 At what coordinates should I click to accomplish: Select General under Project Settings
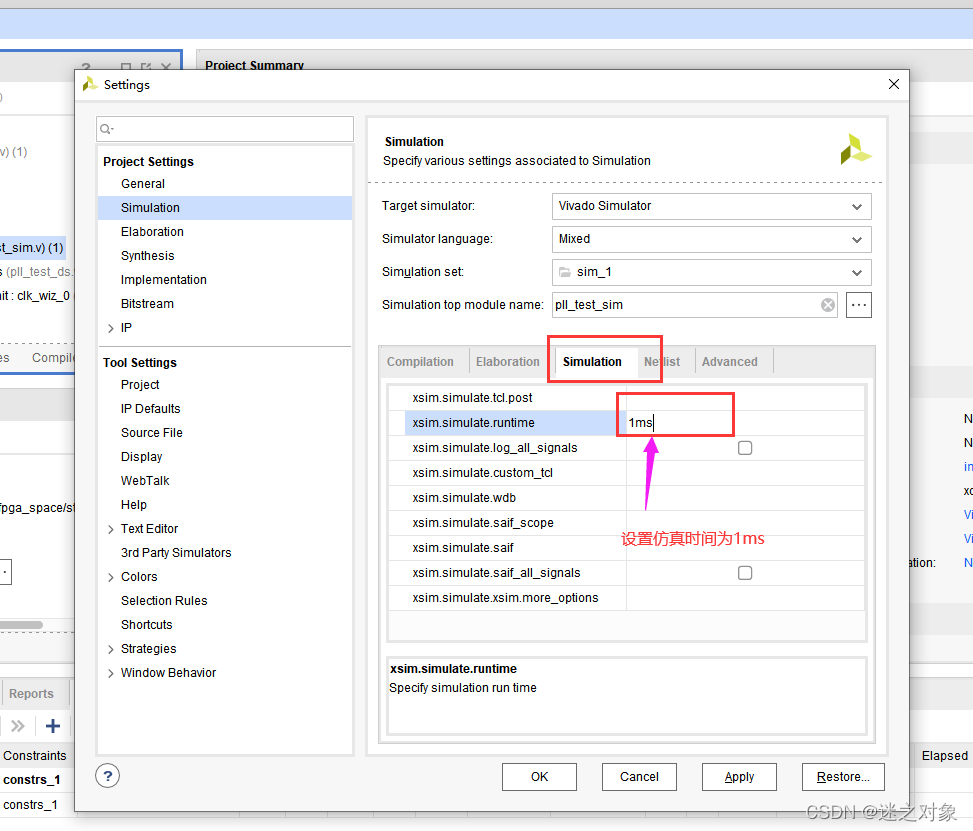click(143, 184)
